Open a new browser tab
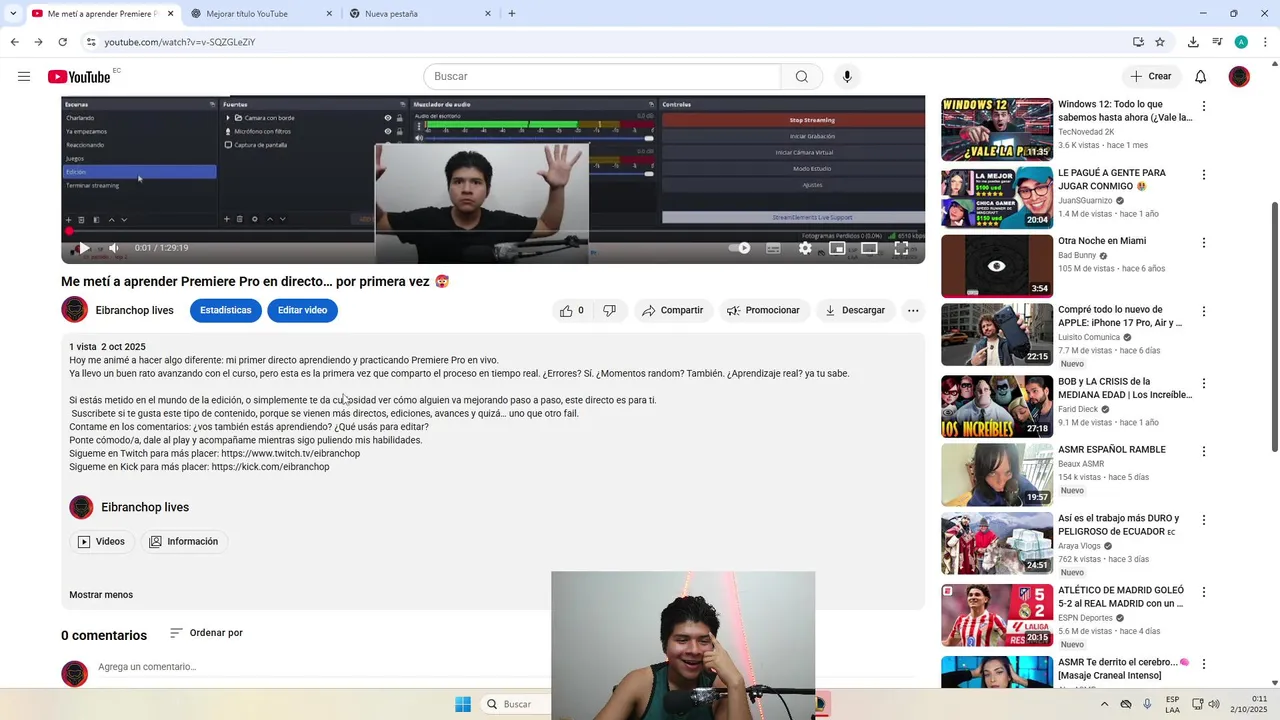The width and height of the screenshot is (1280, 720). pyautogui.click(x=512, y=14)
